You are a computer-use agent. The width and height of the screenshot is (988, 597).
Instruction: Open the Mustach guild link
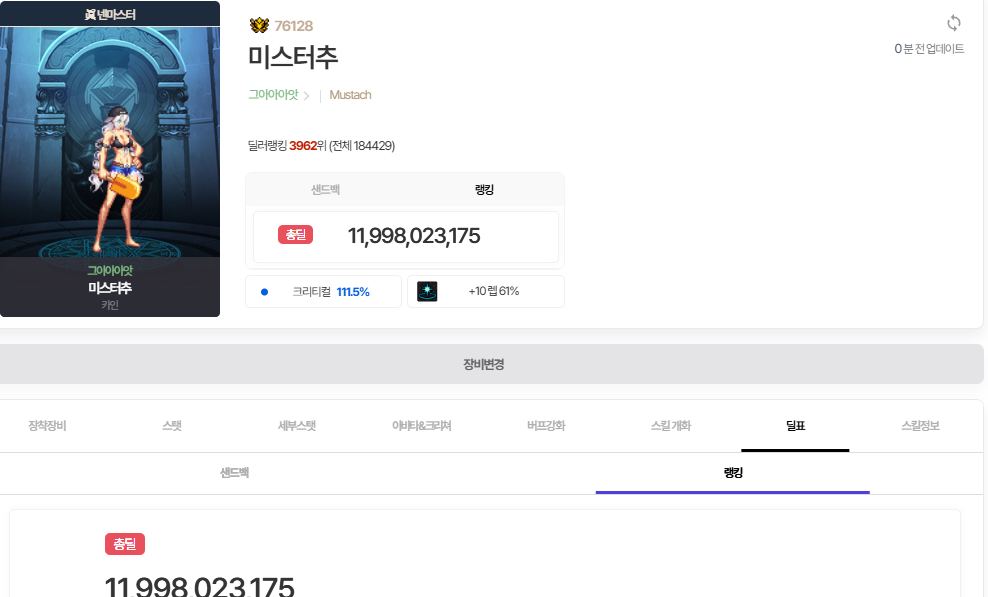click(350, 95)
